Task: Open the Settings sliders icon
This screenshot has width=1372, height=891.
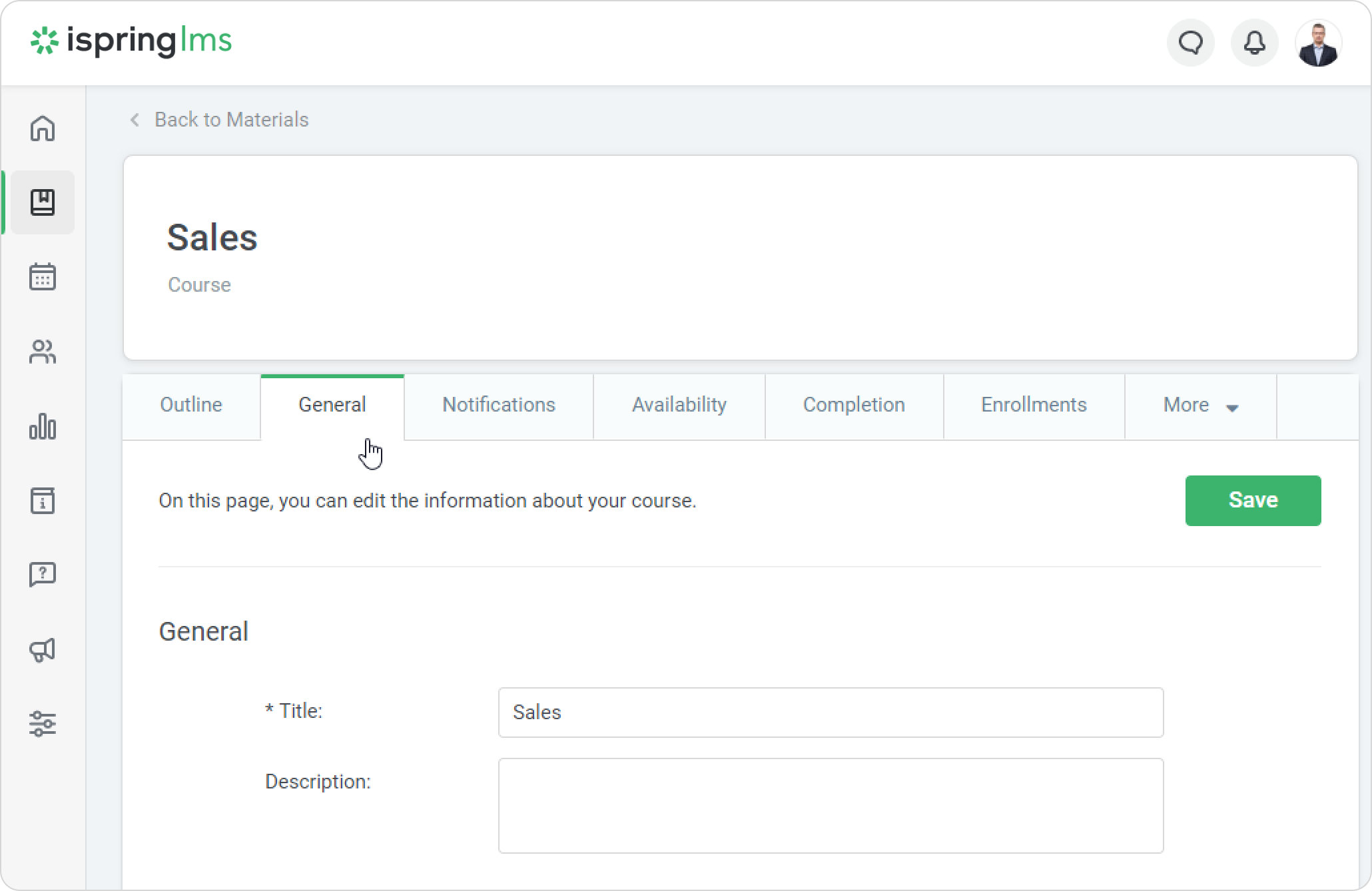Action: tap(43, 724)
